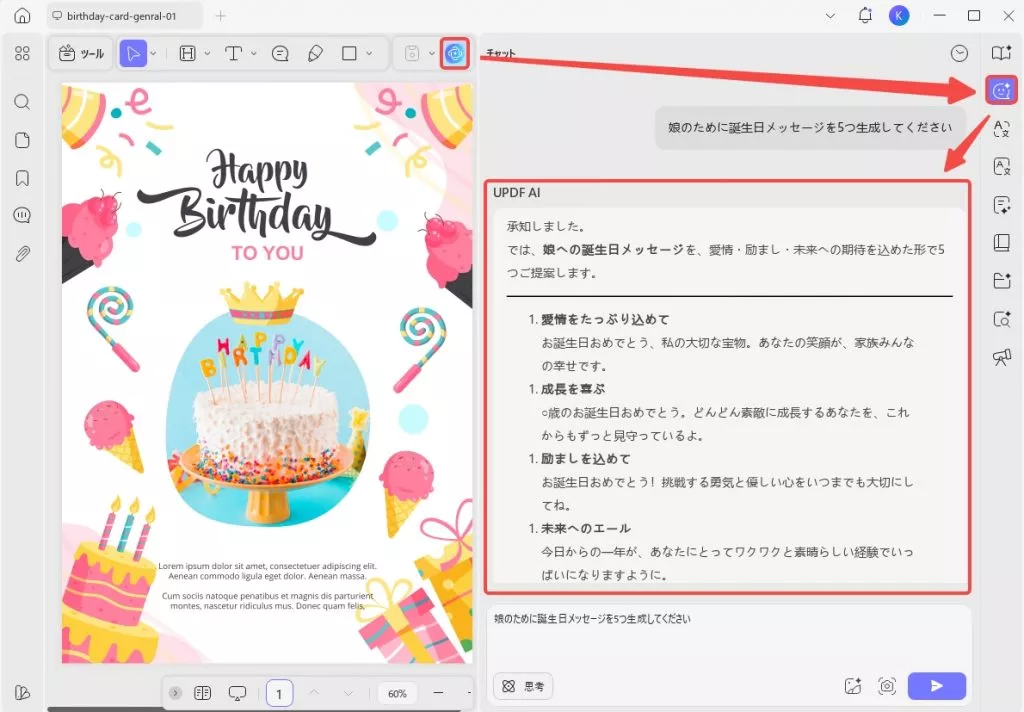This screenshot has height=712, width=1024.
Task: Toggle two-page view icon in bottom bar
Action: tap(202, 693)
